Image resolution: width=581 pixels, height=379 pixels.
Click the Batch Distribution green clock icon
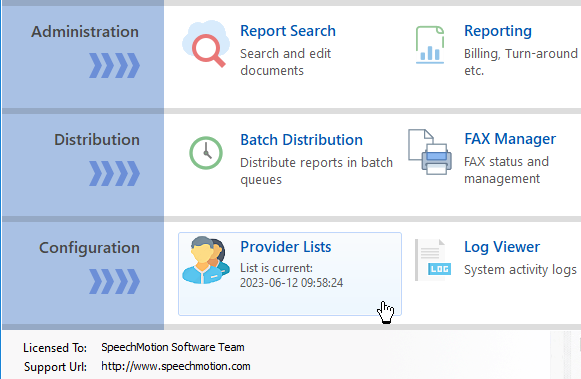click(x=206, y=153)
